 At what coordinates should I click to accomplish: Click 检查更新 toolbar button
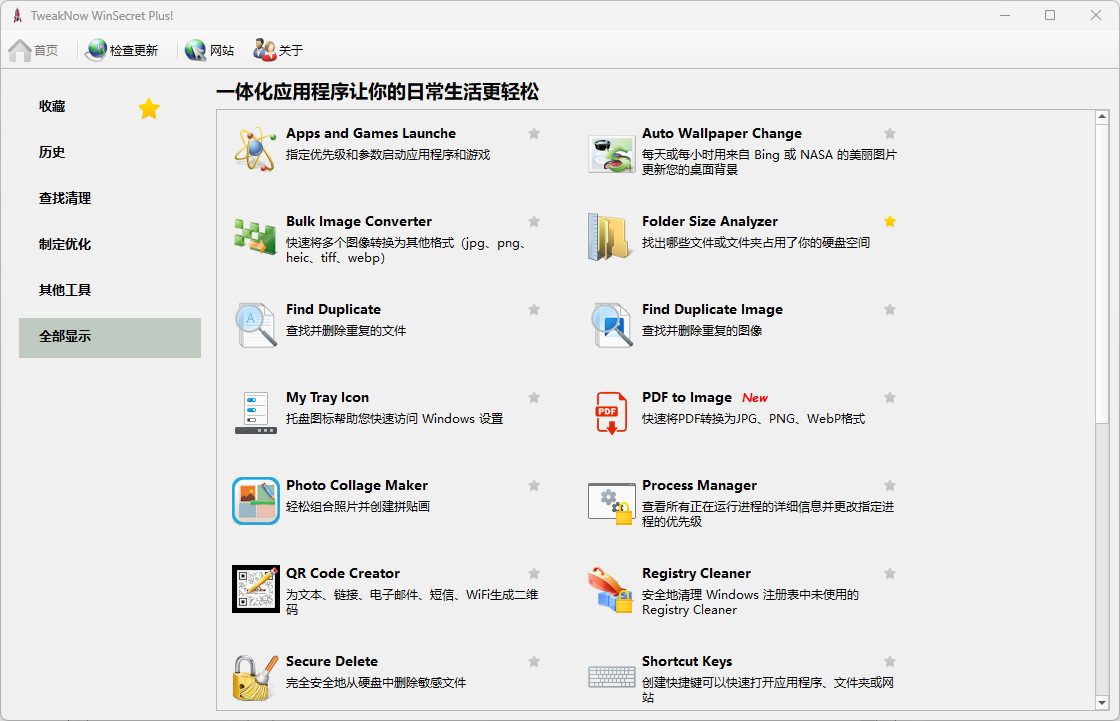click(121, 51)
